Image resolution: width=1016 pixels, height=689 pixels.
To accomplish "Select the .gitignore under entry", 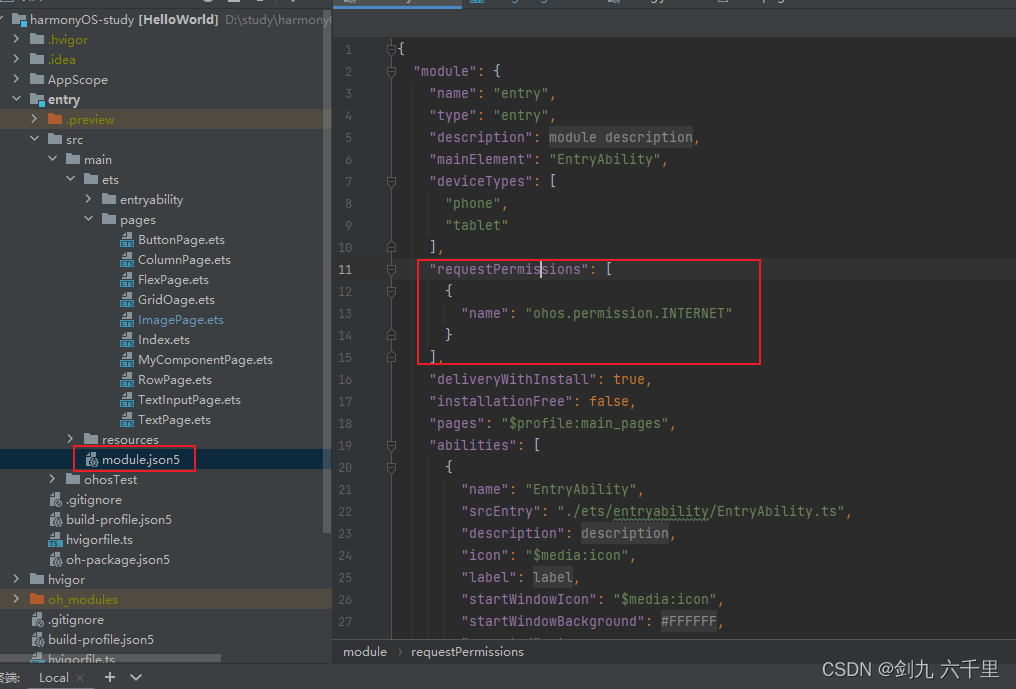I will point(93,500).
